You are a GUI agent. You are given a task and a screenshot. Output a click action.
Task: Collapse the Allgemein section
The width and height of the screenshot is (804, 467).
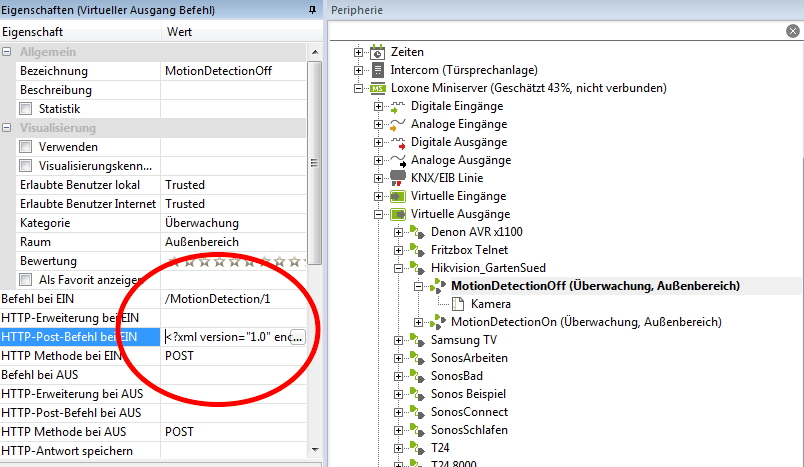[x=7, y=52]
